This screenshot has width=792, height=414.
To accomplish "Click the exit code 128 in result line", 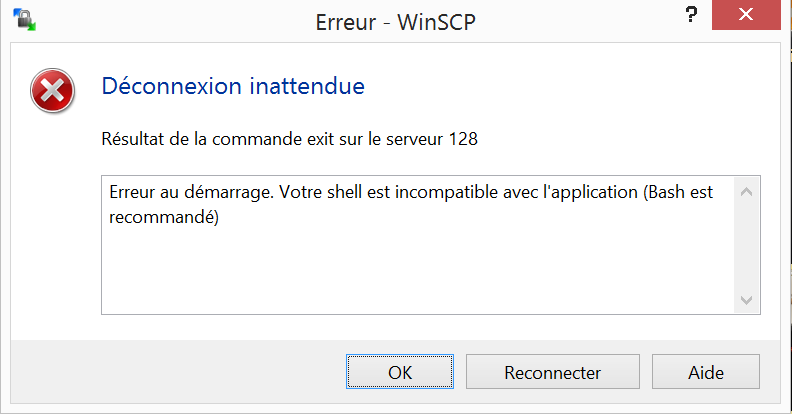I will coord(463,139).
